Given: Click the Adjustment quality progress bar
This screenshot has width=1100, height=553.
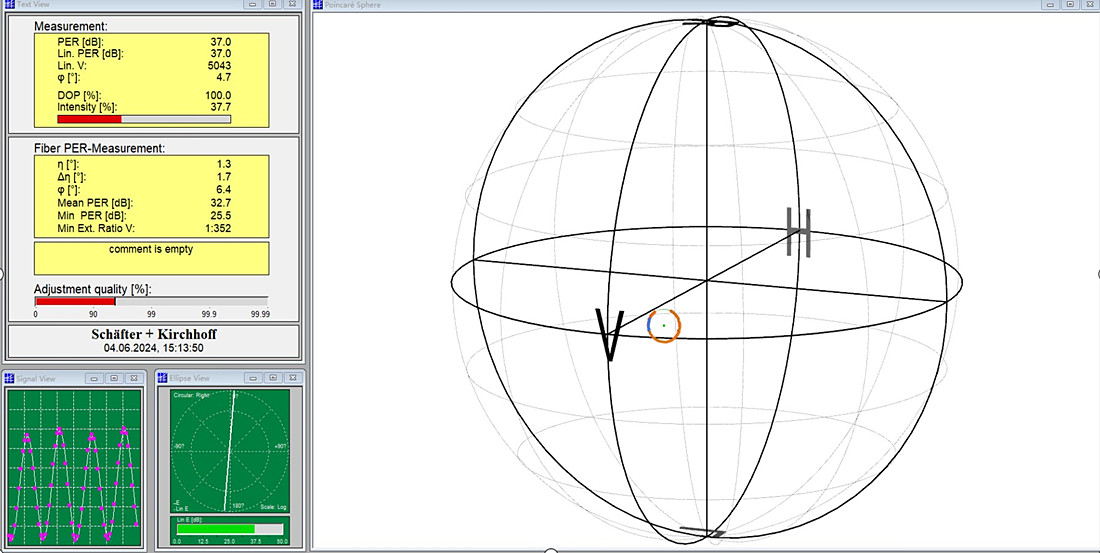Looking at the screenshot, I should pyautogui.click(x=152, y=301).
